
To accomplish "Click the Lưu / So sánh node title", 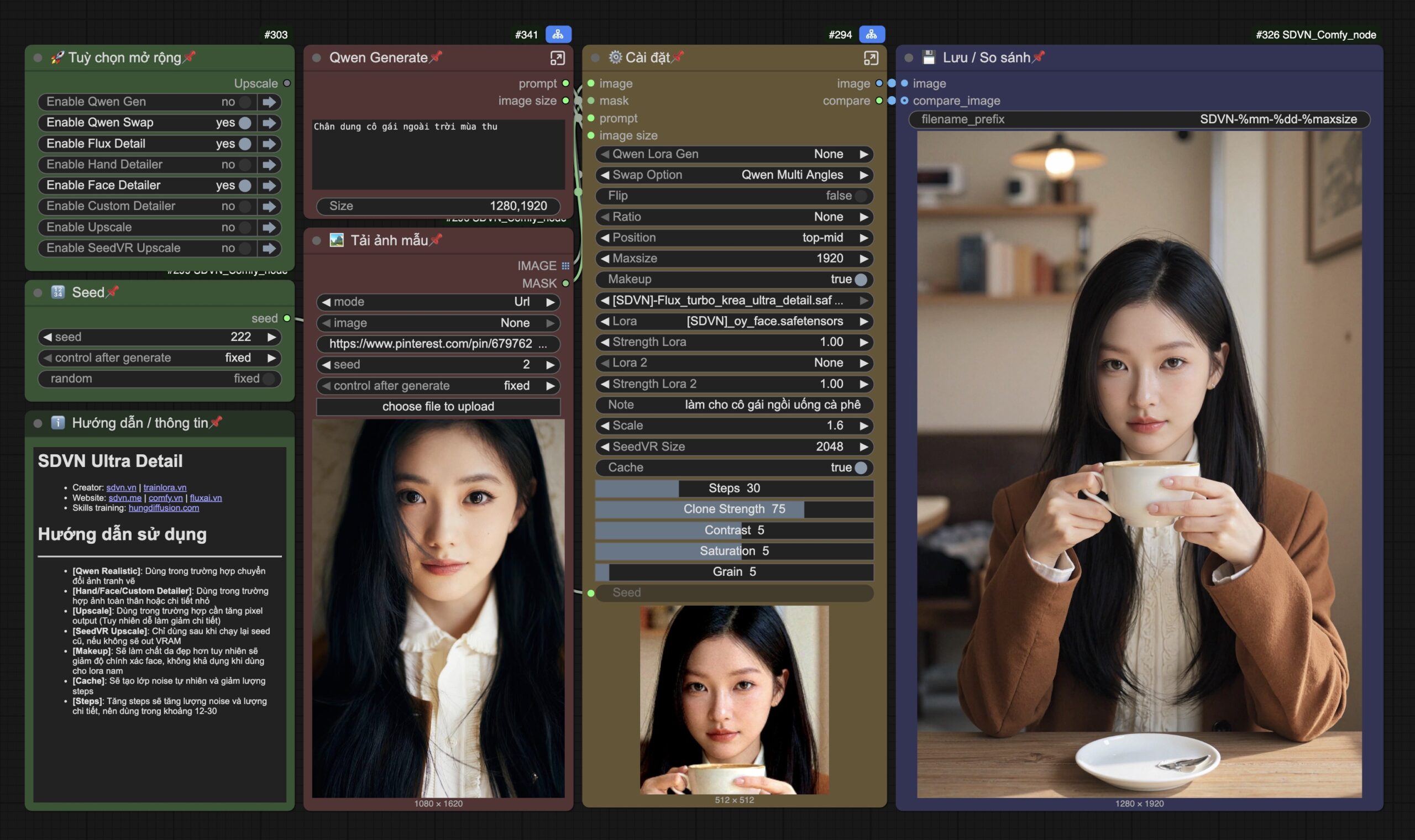I will point(986,57).
